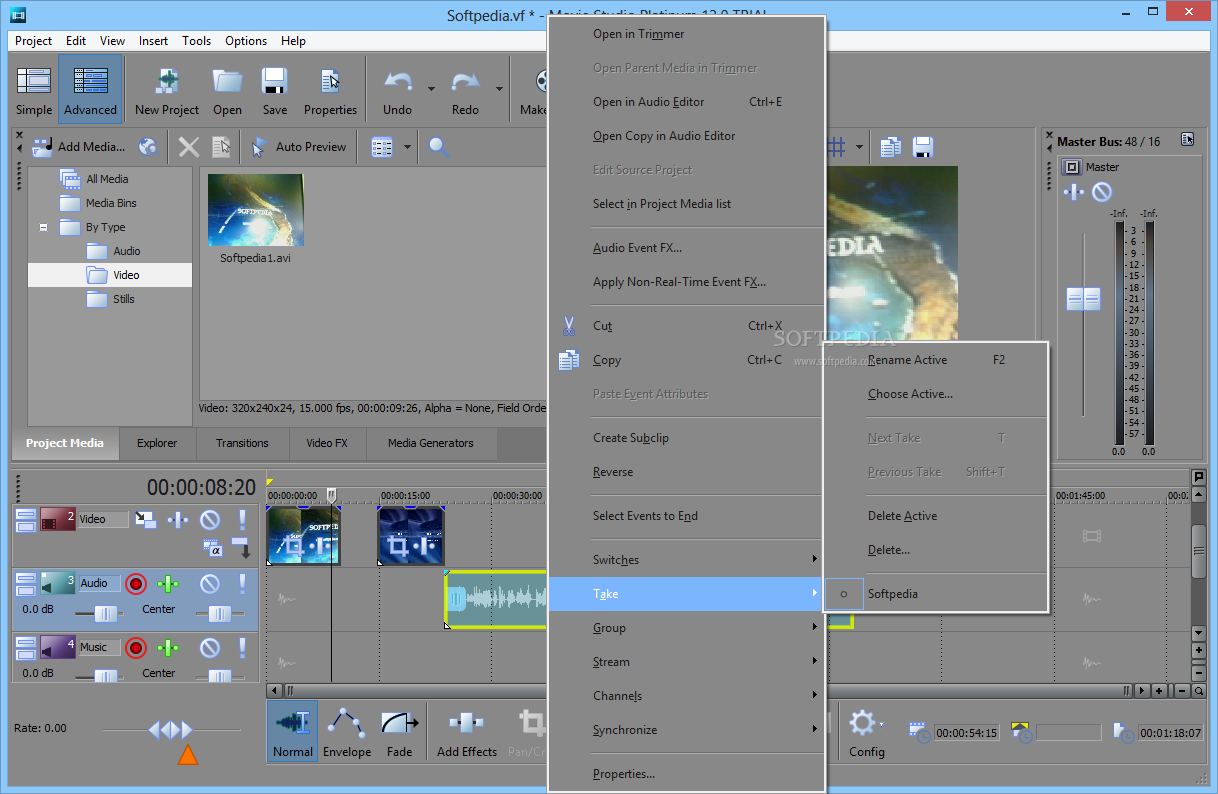Select the Fade tool
The width and height of the screenshot is (1218, 794).
tap(399, 731)
